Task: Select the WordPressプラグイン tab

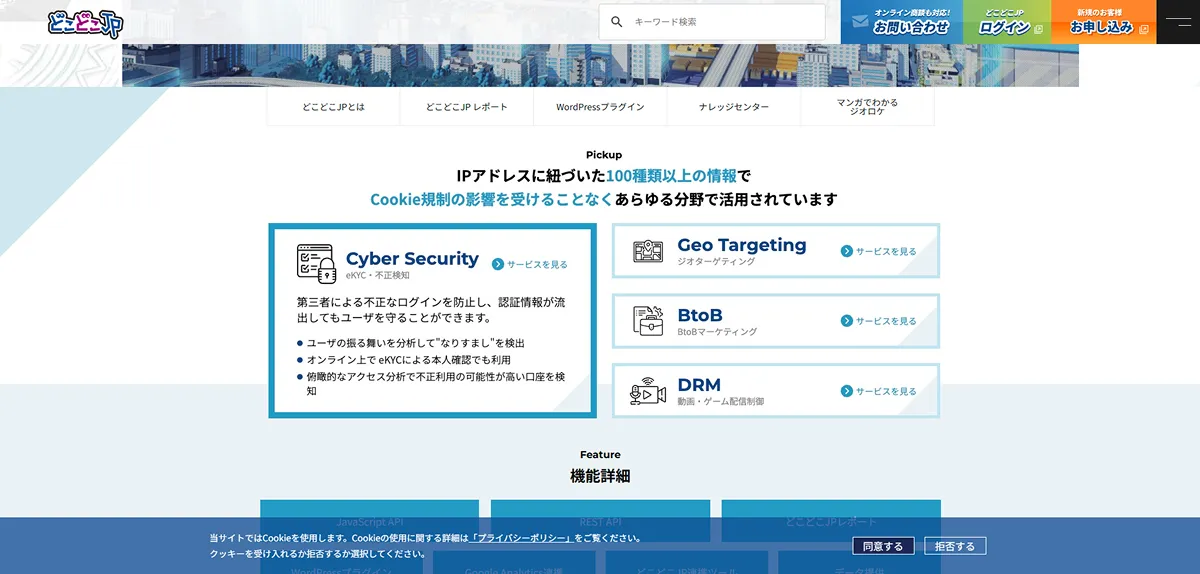Action: point(600,106)
